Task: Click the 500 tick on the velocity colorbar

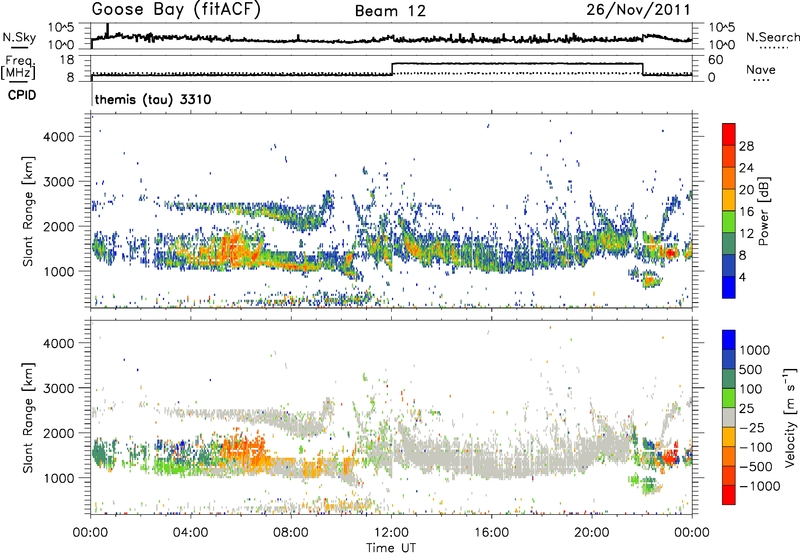Action: tap(751, 369)
